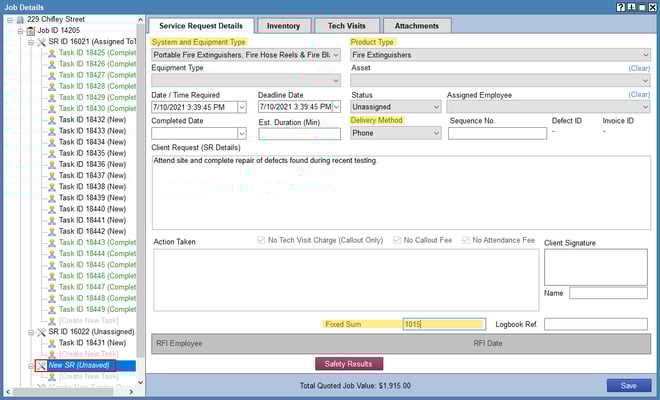Viewport: 660px width, 400px height.
Task: Click the Action Taken text area
Action: (346, 280)
